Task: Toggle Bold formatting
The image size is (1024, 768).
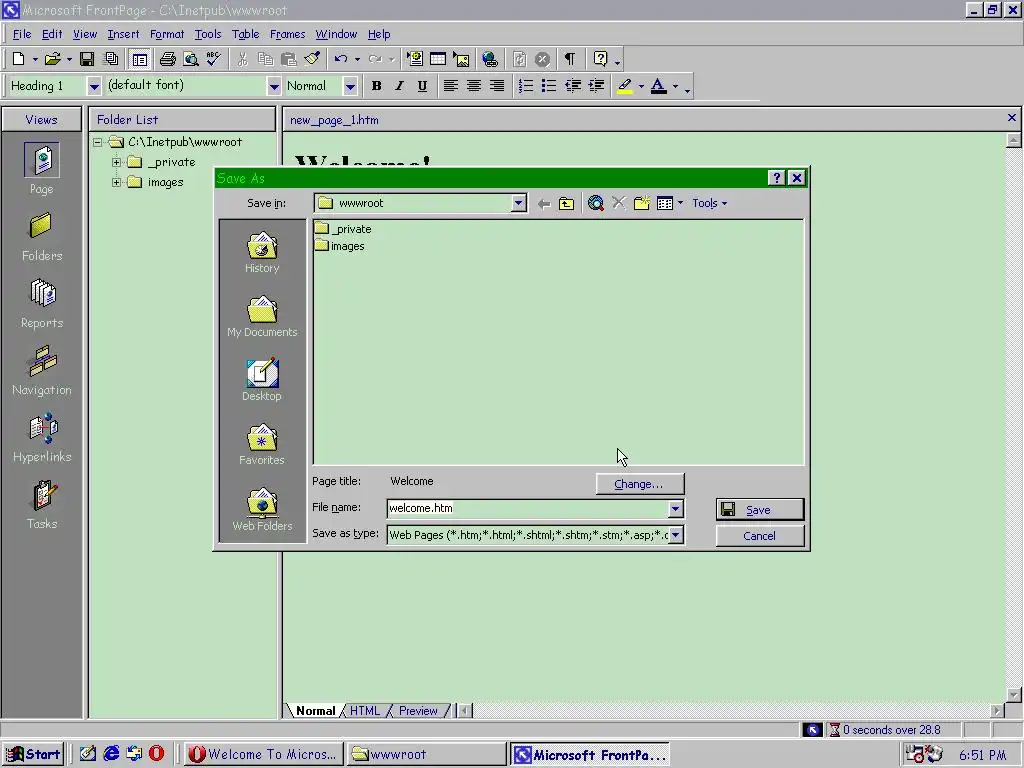Action: tap(376, 86)
